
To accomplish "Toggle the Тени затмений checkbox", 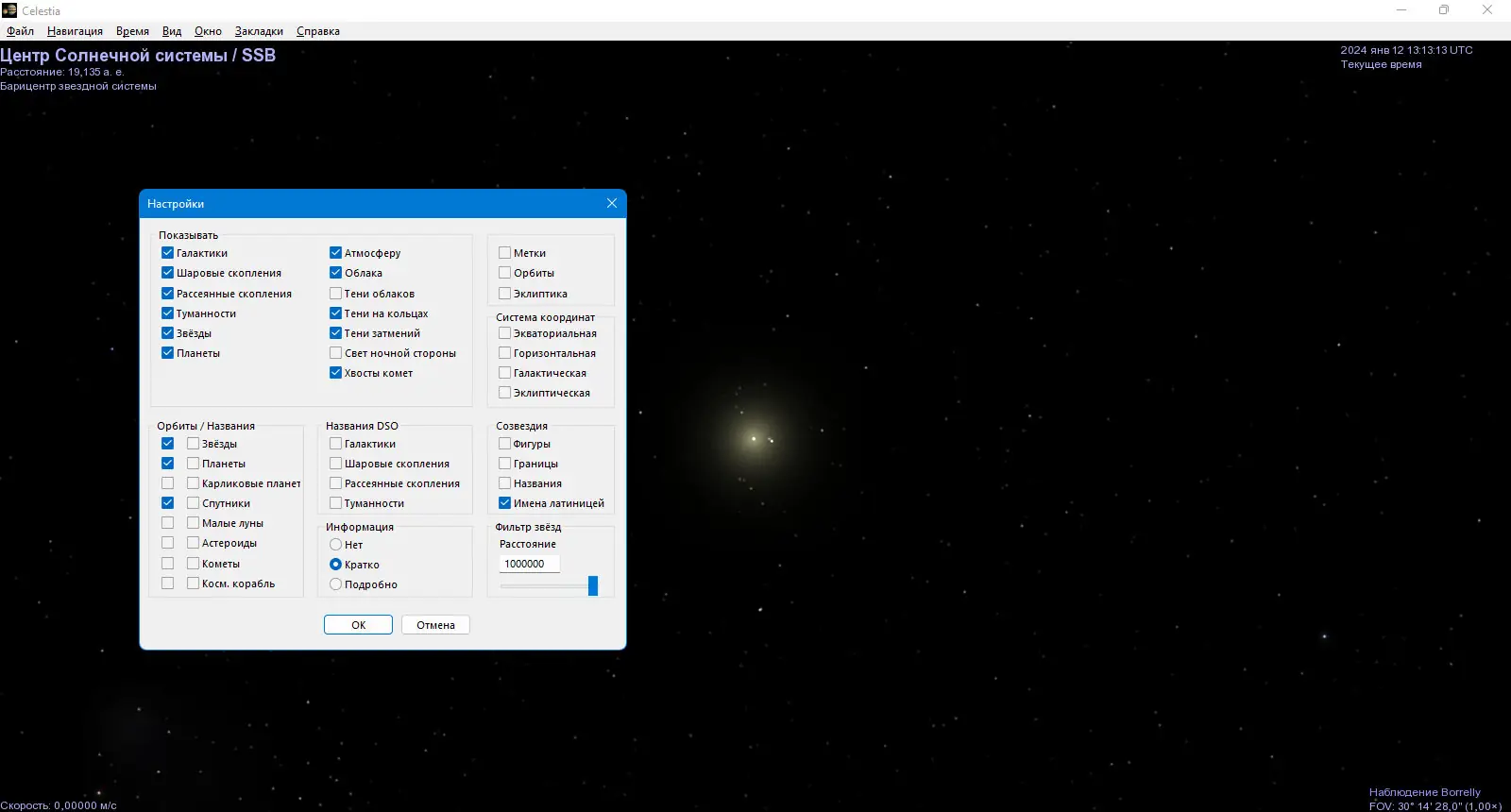I will pyautogui.click(x=335, y=333).
